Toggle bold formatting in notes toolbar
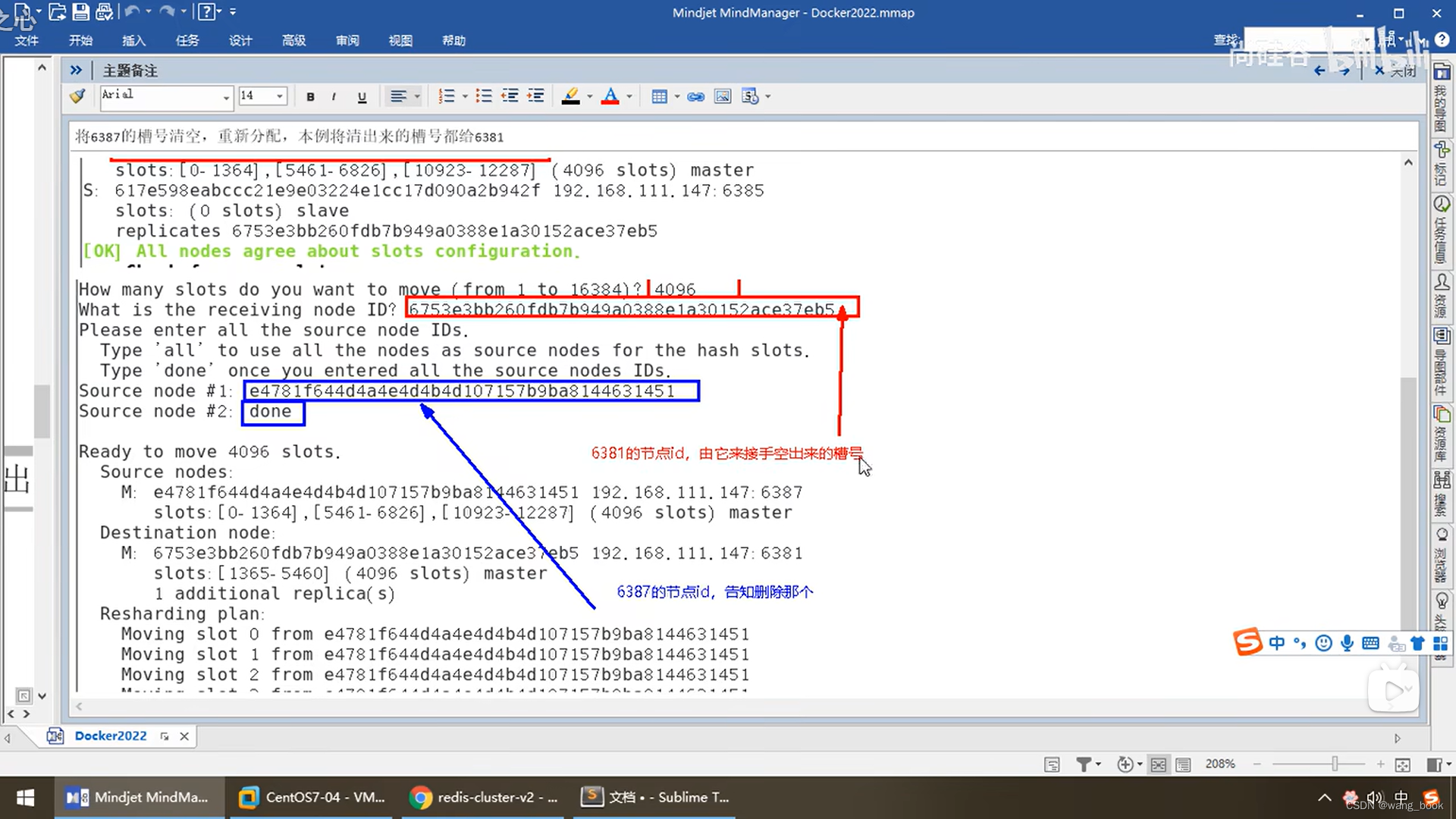Viewport: 1456px width, 819px height. pyautogui.click(x=310, y=96)
